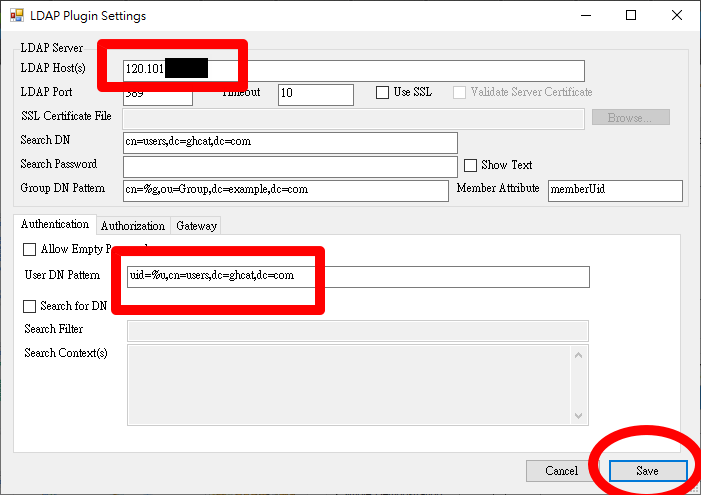This screenshot has width=701, height=495.
Task: Edit the Search DN field
Action: [x=290, y=143]
